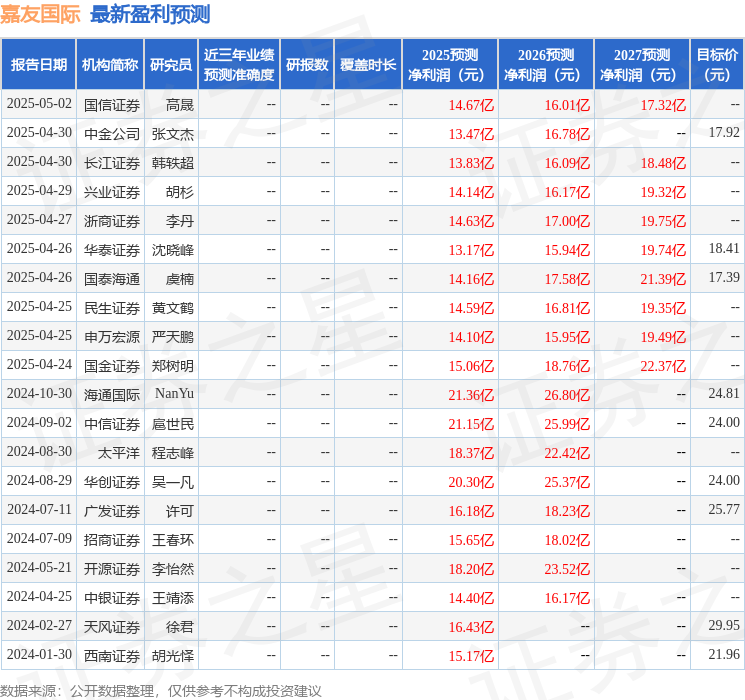
Task: Click the 19.32亿 profit value
Action: pos(663,192)
